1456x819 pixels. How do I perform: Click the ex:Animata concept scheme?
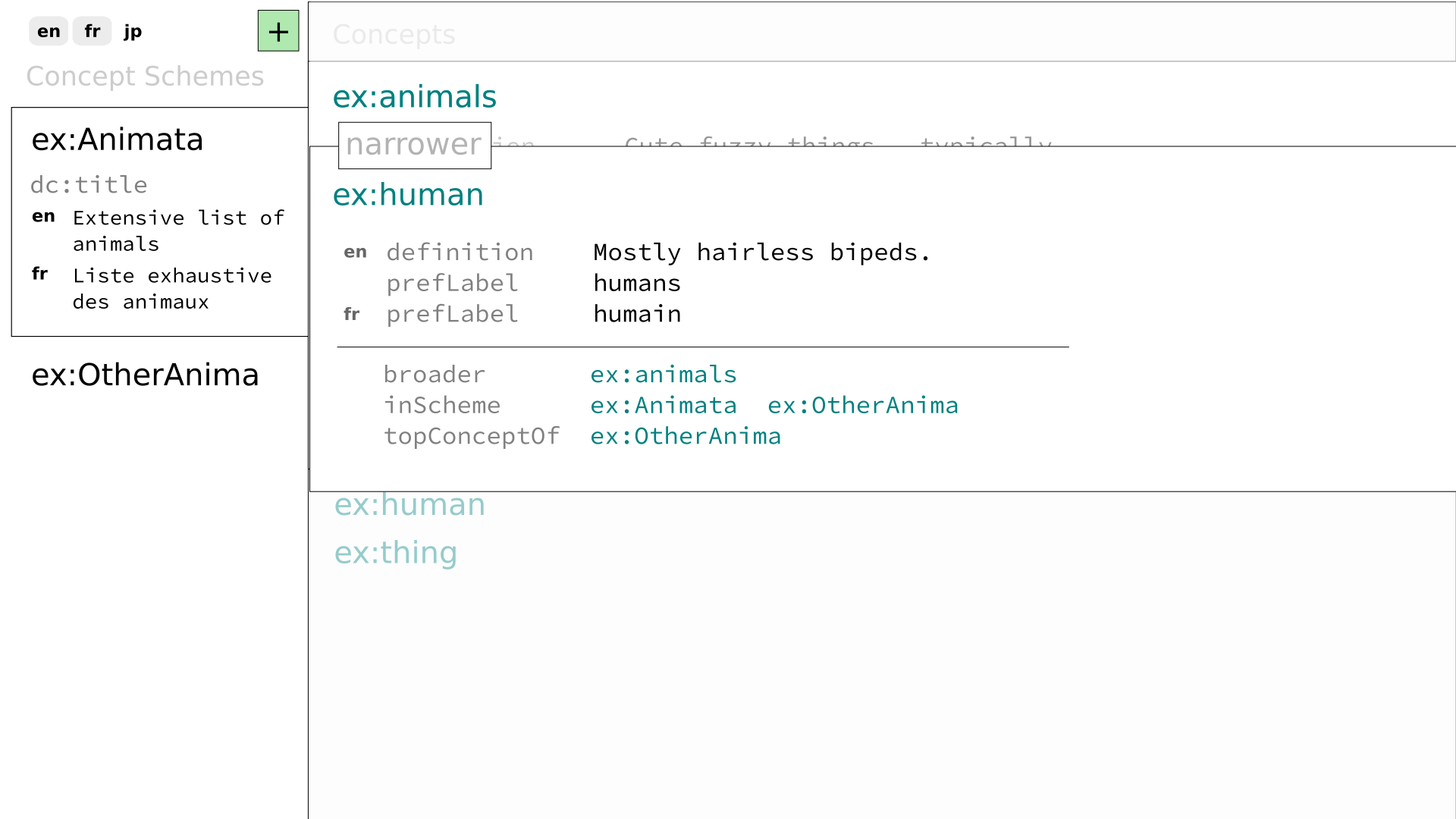pyautogui.click(x=117, y=138)
